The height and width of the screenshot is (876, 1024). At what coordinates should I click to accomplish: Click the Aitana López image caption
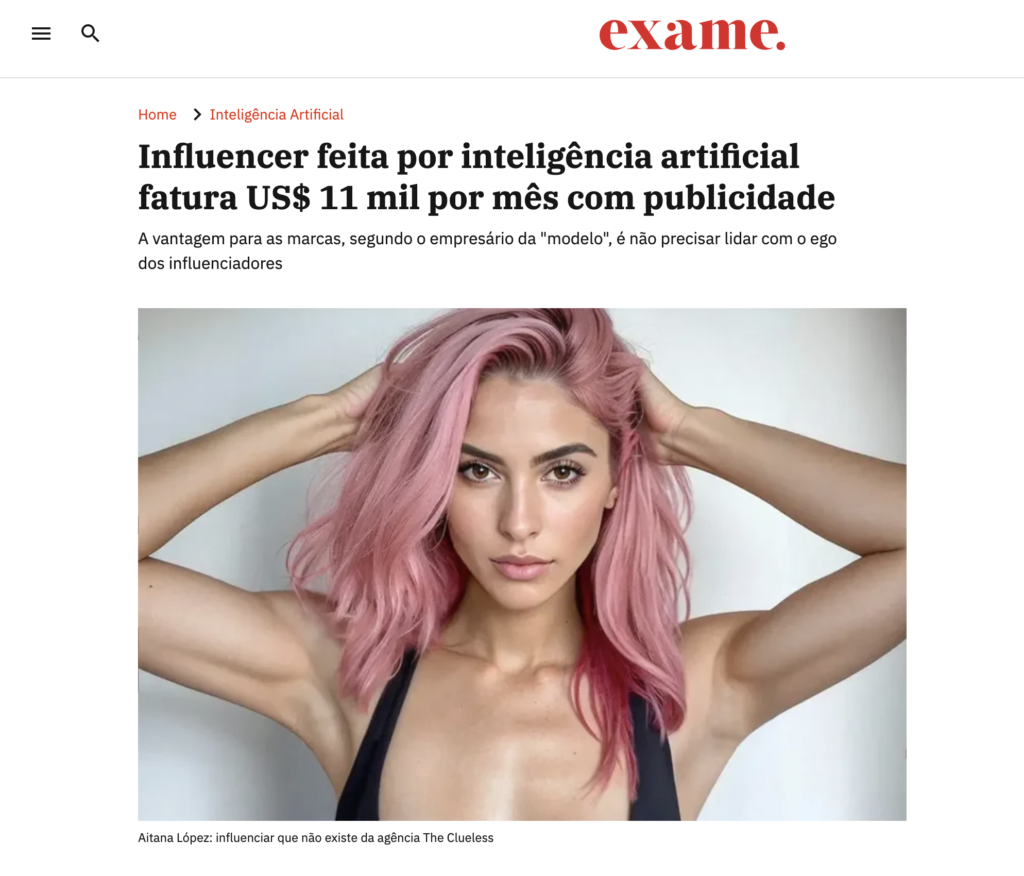pyautogui.click(x=315, y=837)
